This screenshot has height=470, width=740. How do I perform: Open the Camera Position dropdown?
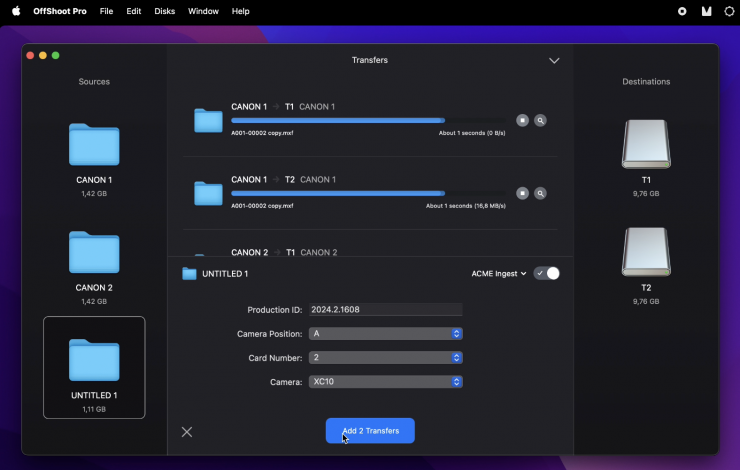385,333
